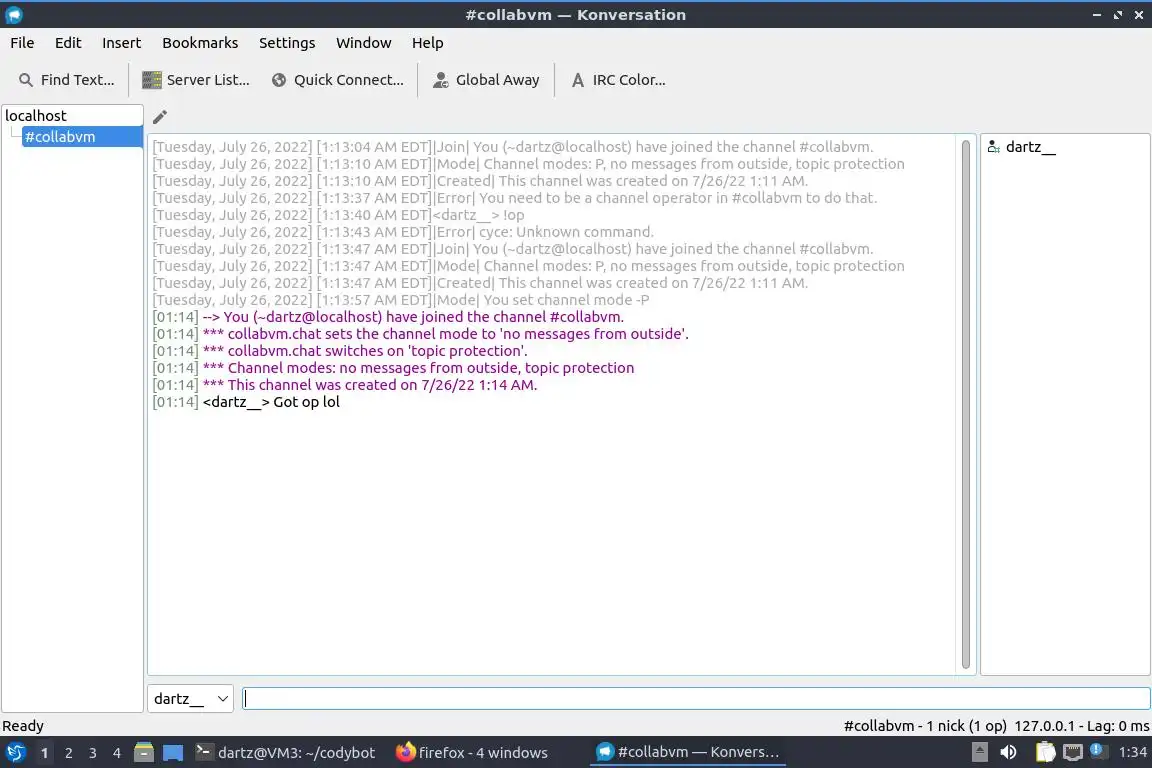Click the chat log vertical scrollbar
1152x768 pixels.
pos(965,403)
